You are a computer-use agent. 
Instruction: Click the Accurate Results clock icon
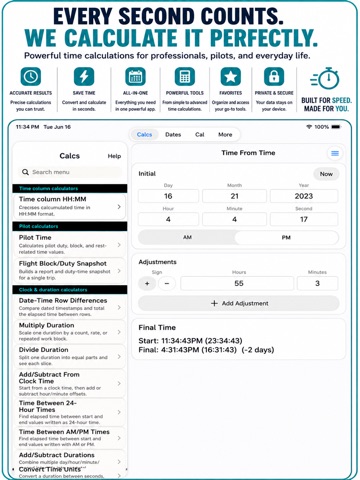tap(31, 76)
